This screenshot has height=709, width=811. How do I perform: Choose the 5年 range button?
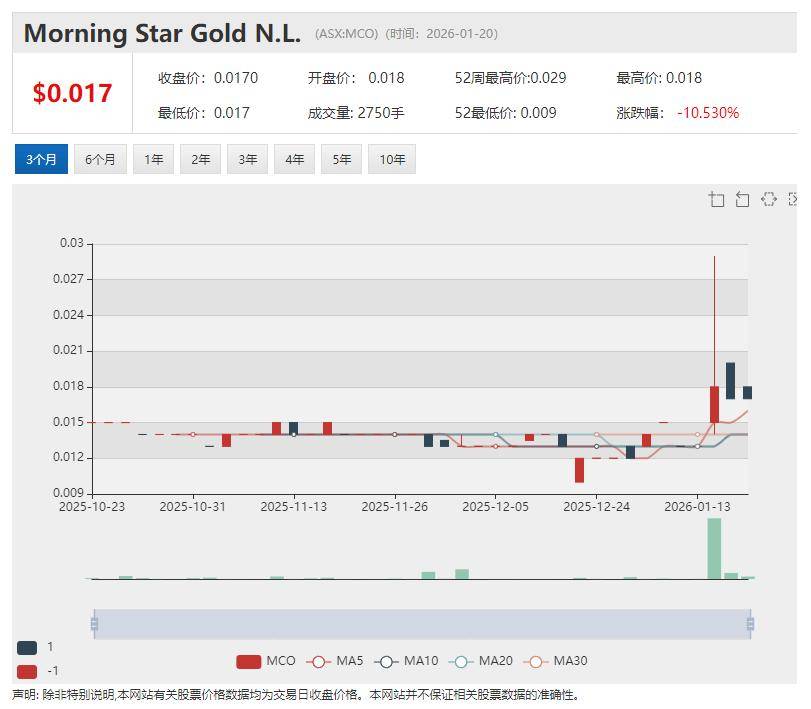click(342, 159)
